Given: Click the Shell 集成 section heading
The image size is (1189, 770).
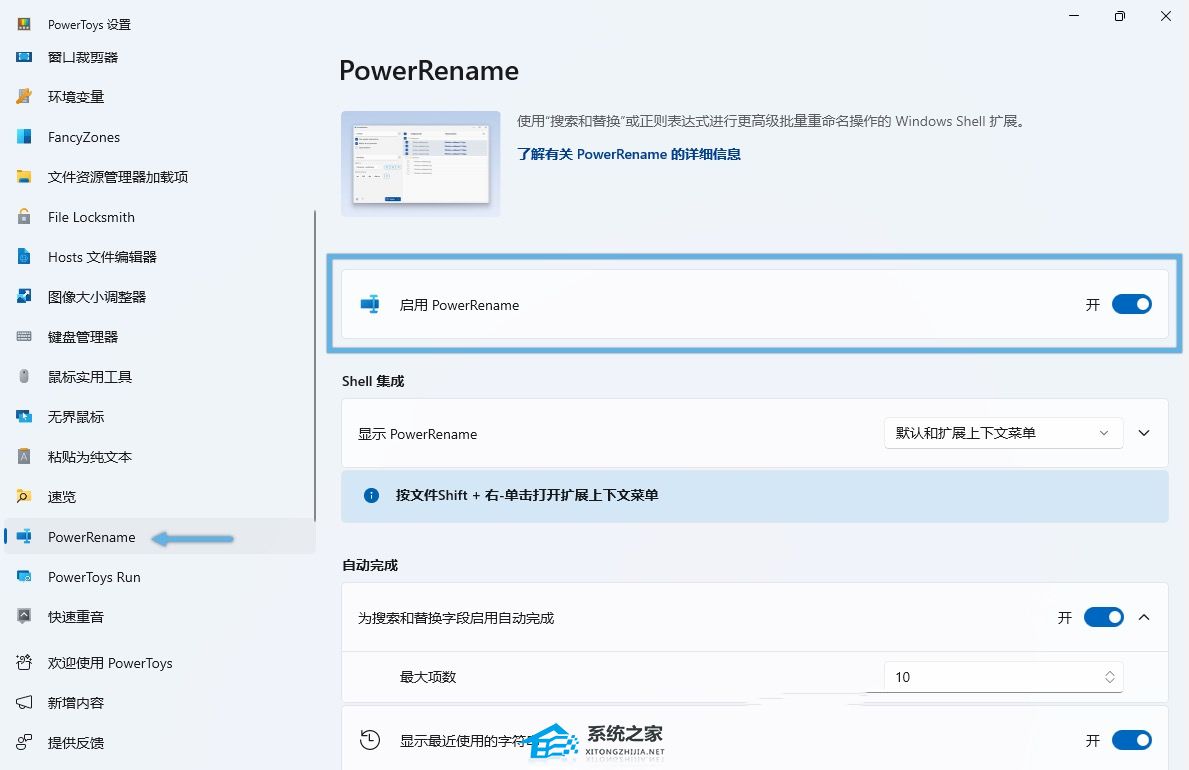Looking at the screenshot, I should [372, 381].
